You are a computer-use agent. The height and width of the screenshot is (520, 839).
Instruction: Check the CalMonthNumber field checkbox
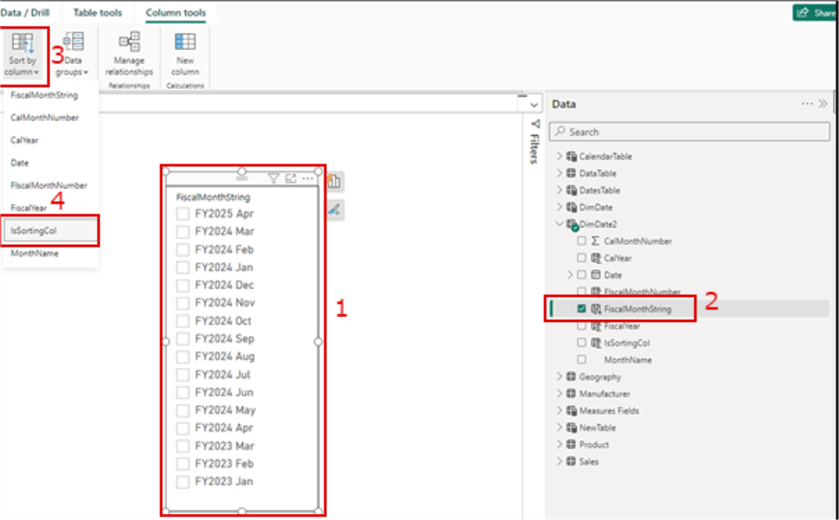pos(582,241)
